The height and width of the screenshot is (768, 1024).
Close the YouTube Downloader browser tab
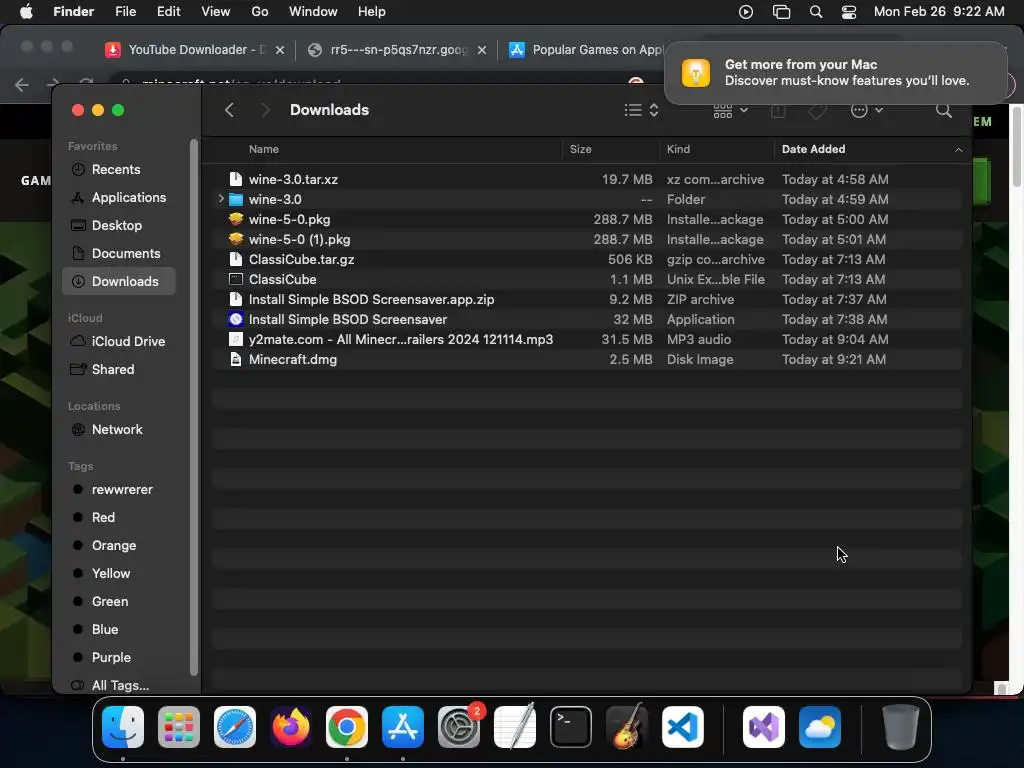click(x=280, y=50)
